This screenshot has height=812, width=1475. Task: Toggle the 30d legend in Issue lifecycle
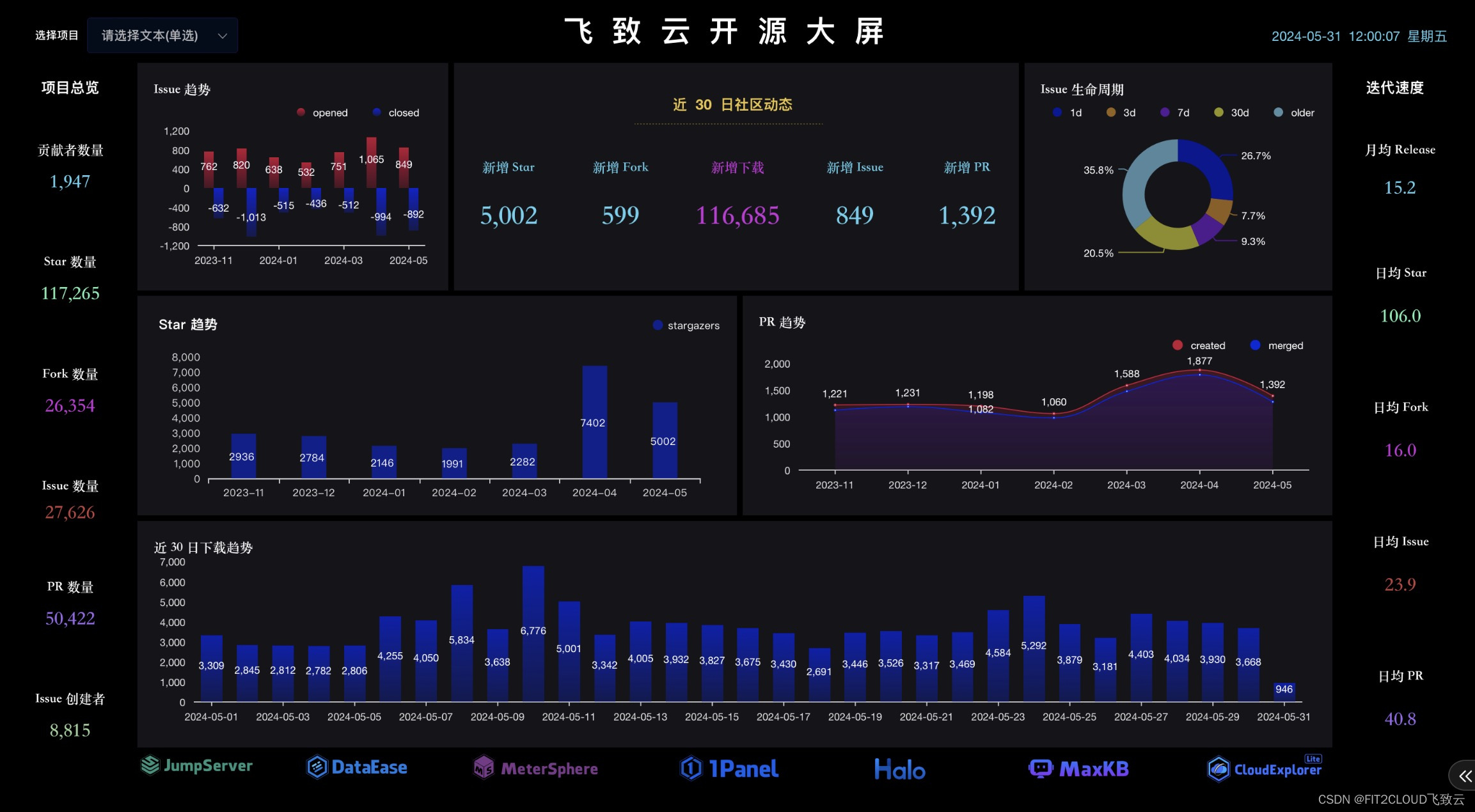(1231, 113)
